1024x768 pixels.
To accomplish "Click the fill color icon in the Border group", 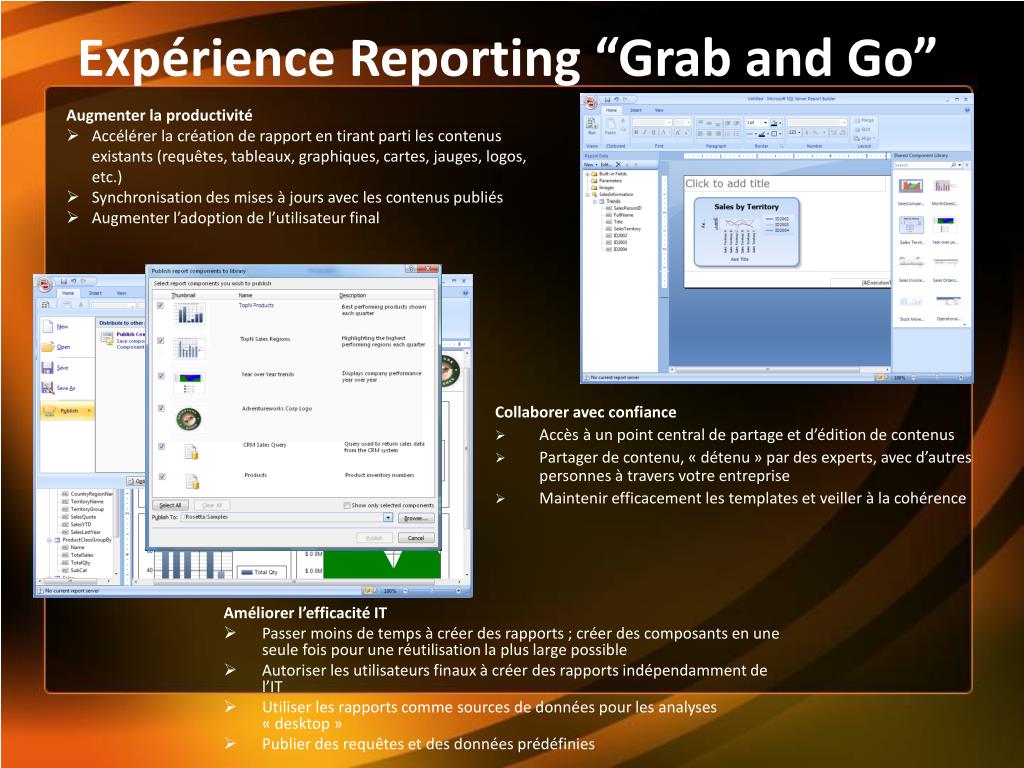I will (775, 123).
